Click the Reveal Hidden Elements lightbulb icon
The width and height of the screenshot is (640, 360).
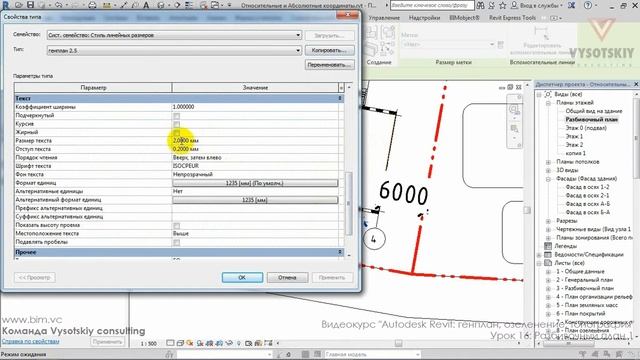239,343
